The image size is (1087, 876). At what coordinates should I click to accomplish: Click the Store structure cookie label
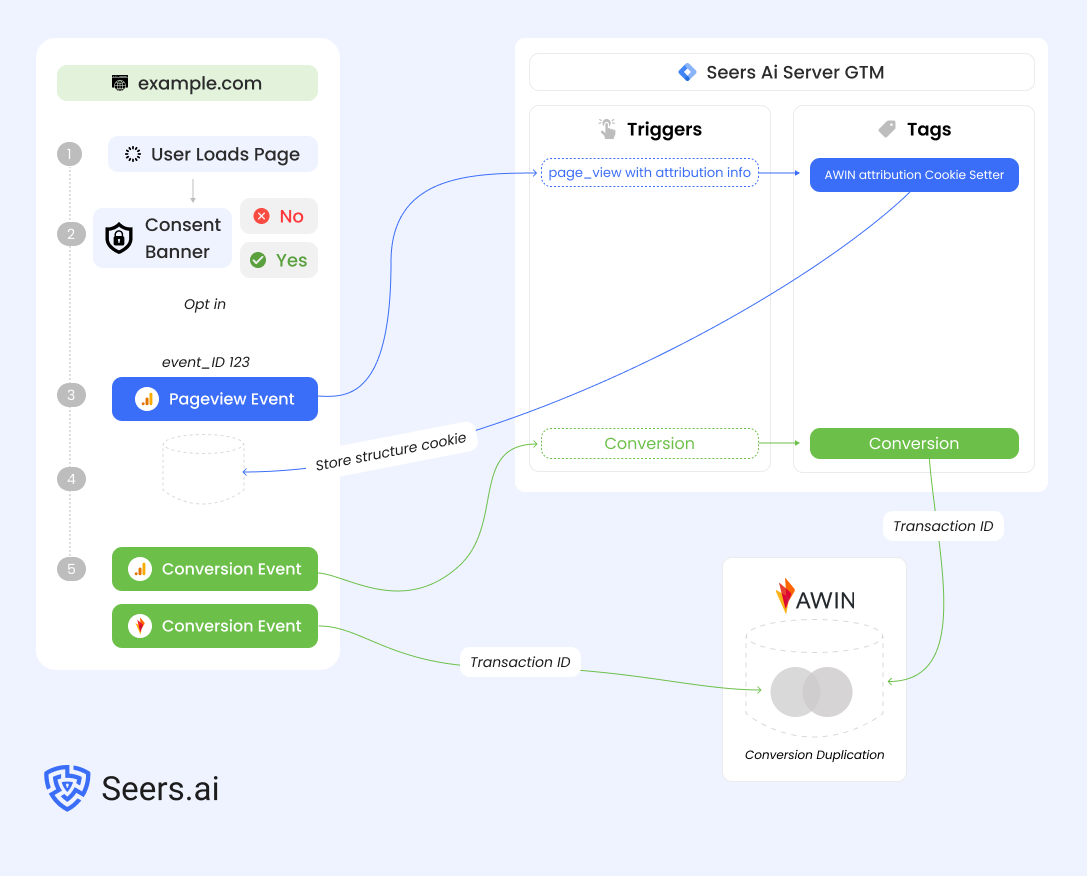pos(391,451)
